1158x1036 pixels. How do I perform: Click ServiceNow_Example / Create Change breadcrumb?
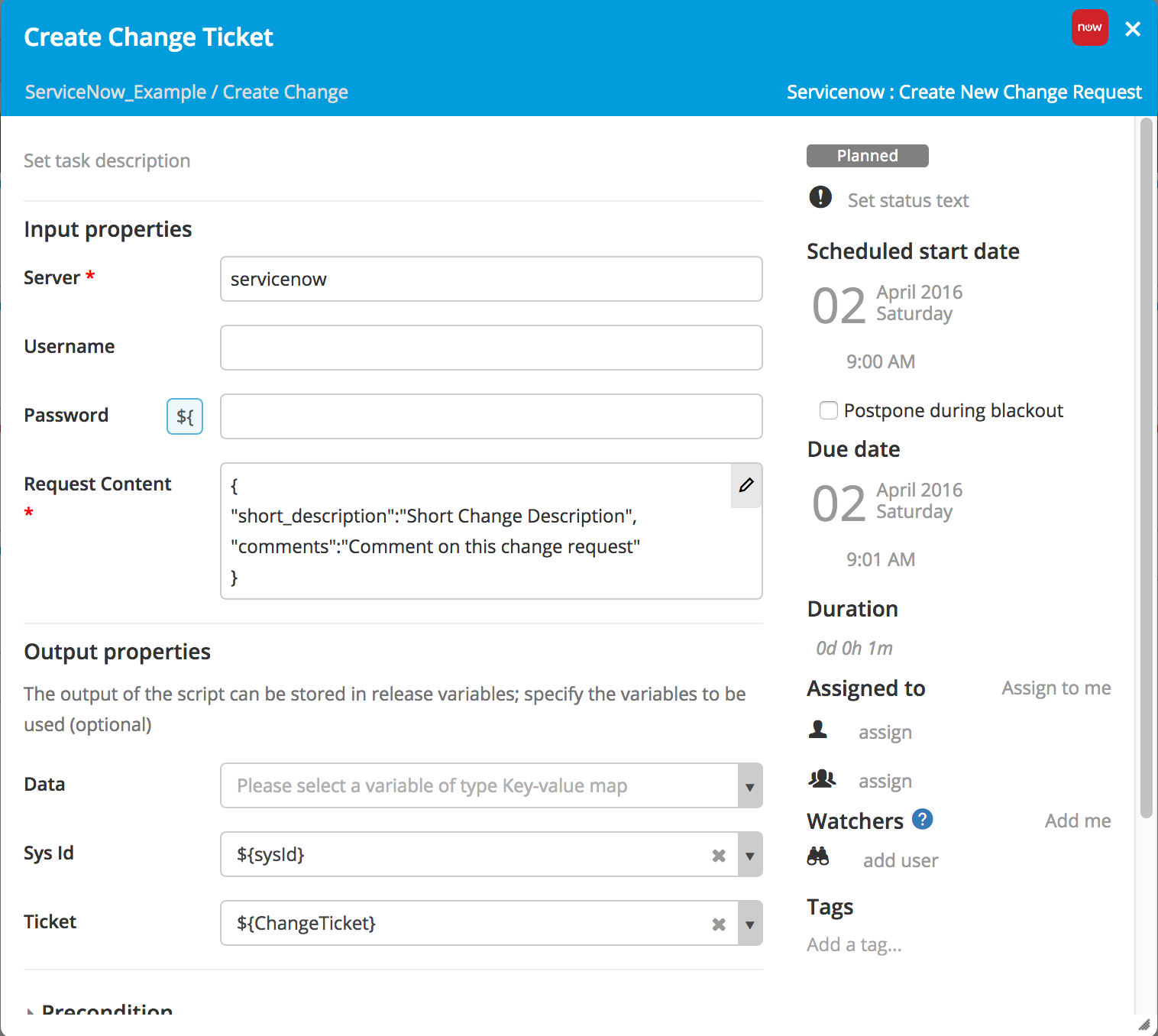tap(186, 92)
